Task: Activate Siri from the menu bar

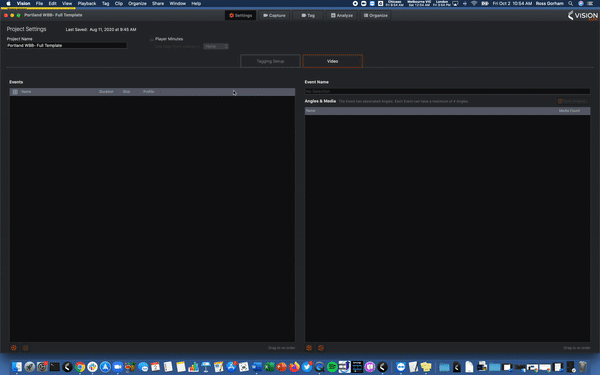Action: coord(580,3)
